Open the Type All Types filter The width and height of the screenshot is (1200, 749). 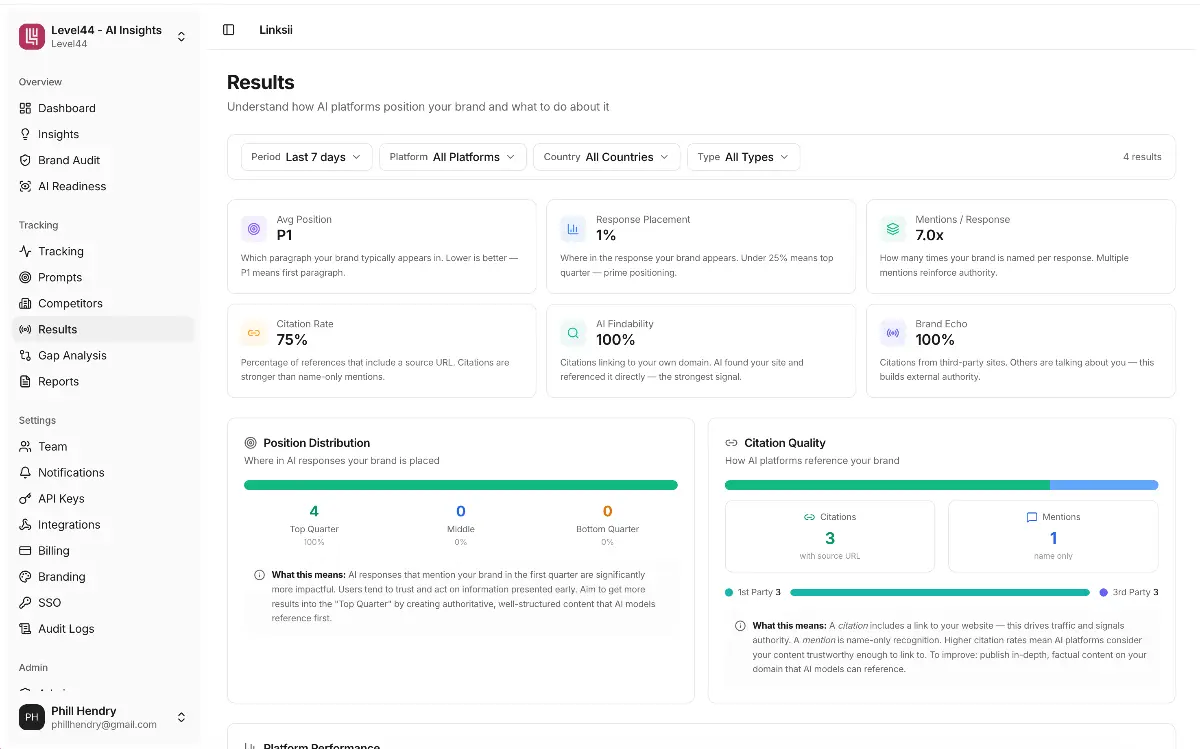[743, 157]
